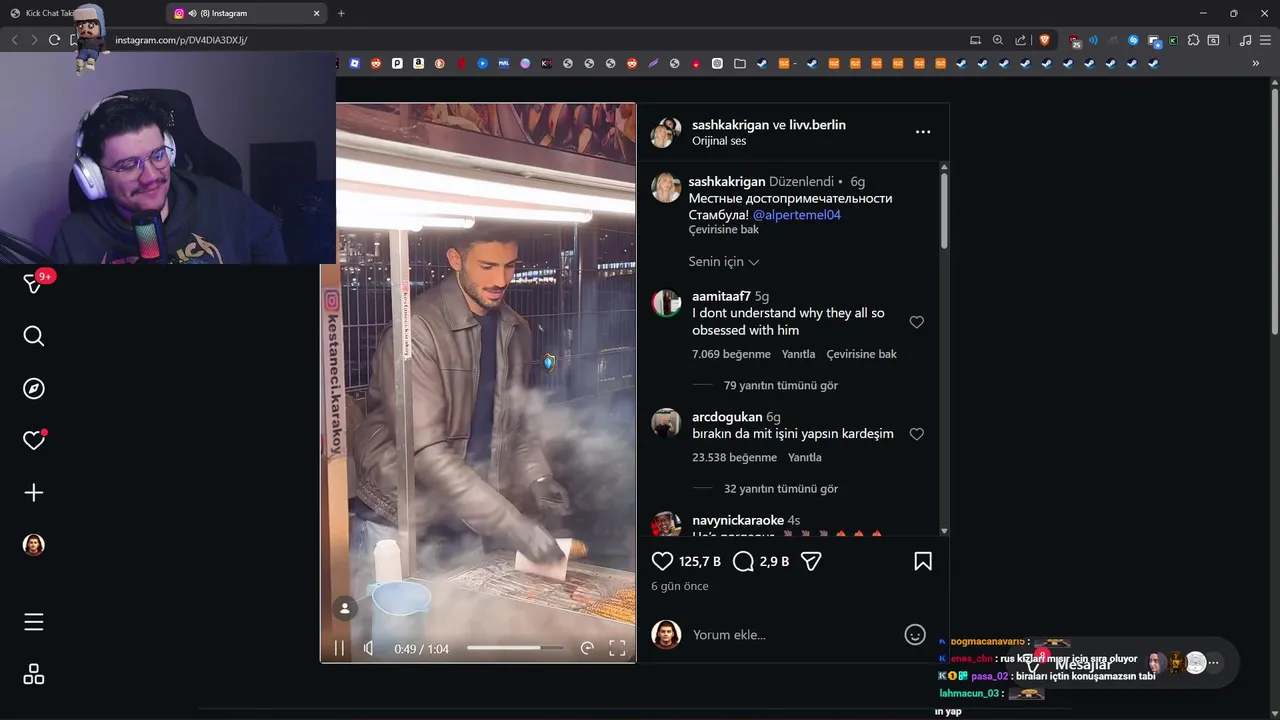Click 'Orijinal ses' audio link
The height and width of the screenshot is (720, 1280).
pyautogui.click(x=719, y=141)
